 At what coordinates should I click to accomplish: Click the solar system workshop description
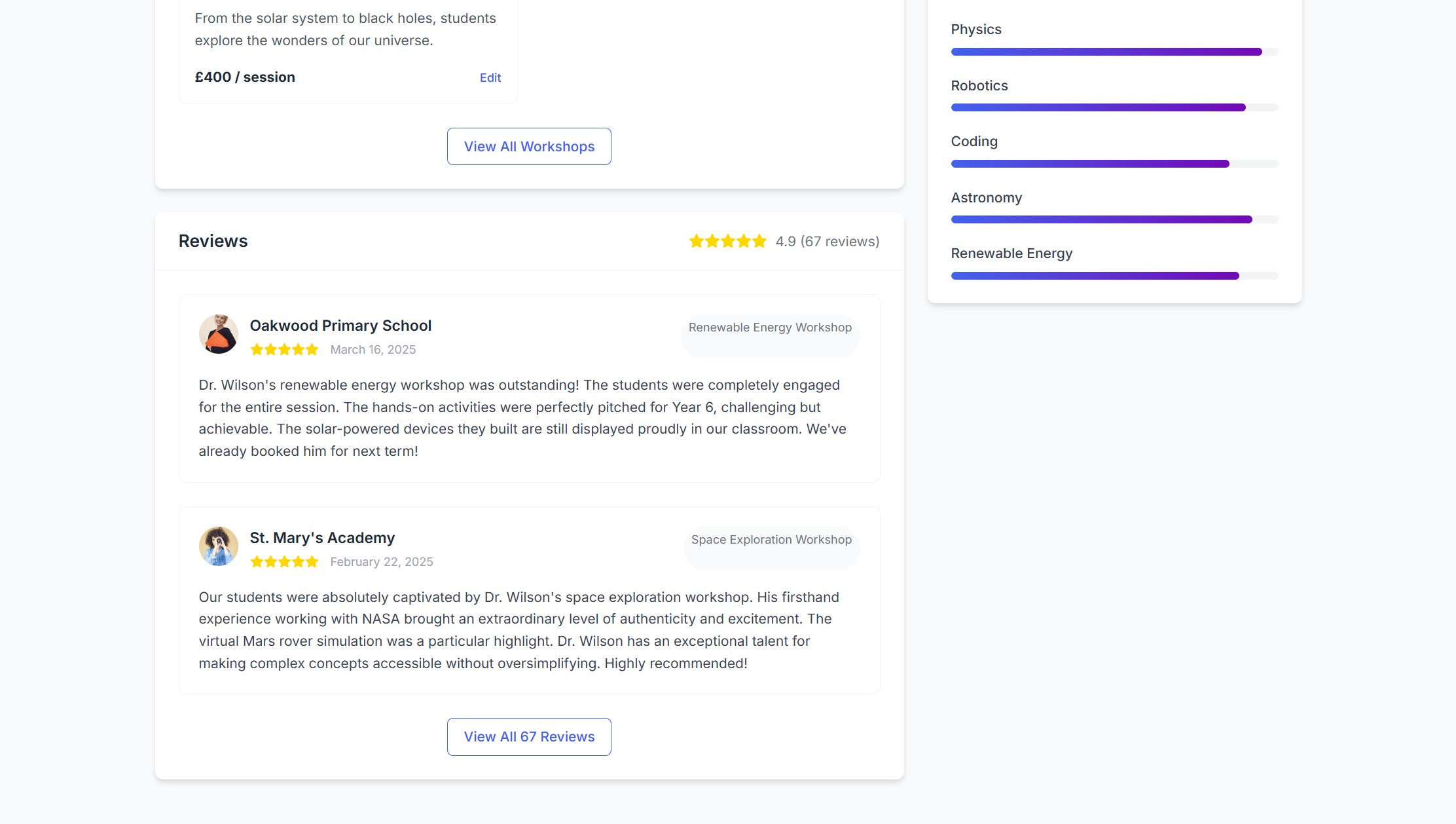[346, 29]
